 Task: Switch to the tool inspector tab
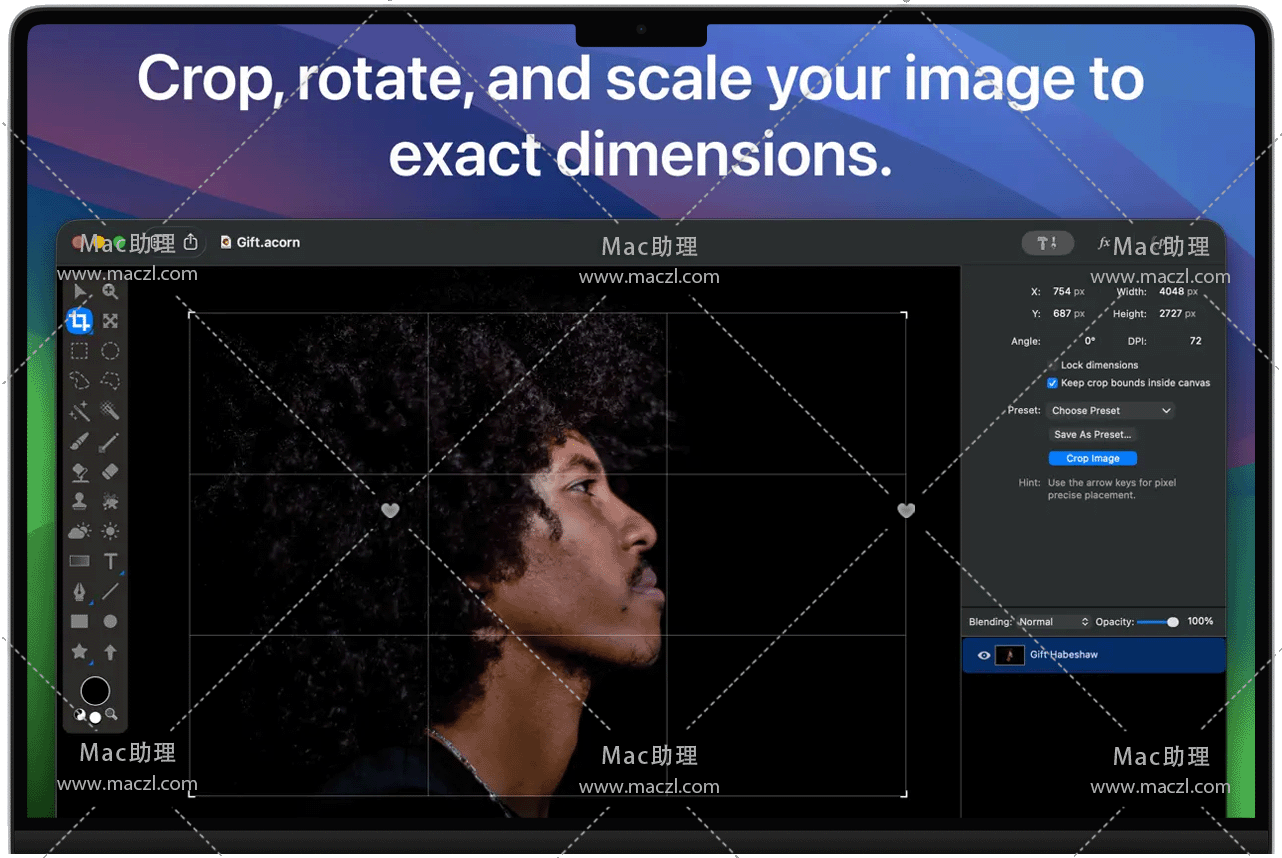(x=1047, y=243)
